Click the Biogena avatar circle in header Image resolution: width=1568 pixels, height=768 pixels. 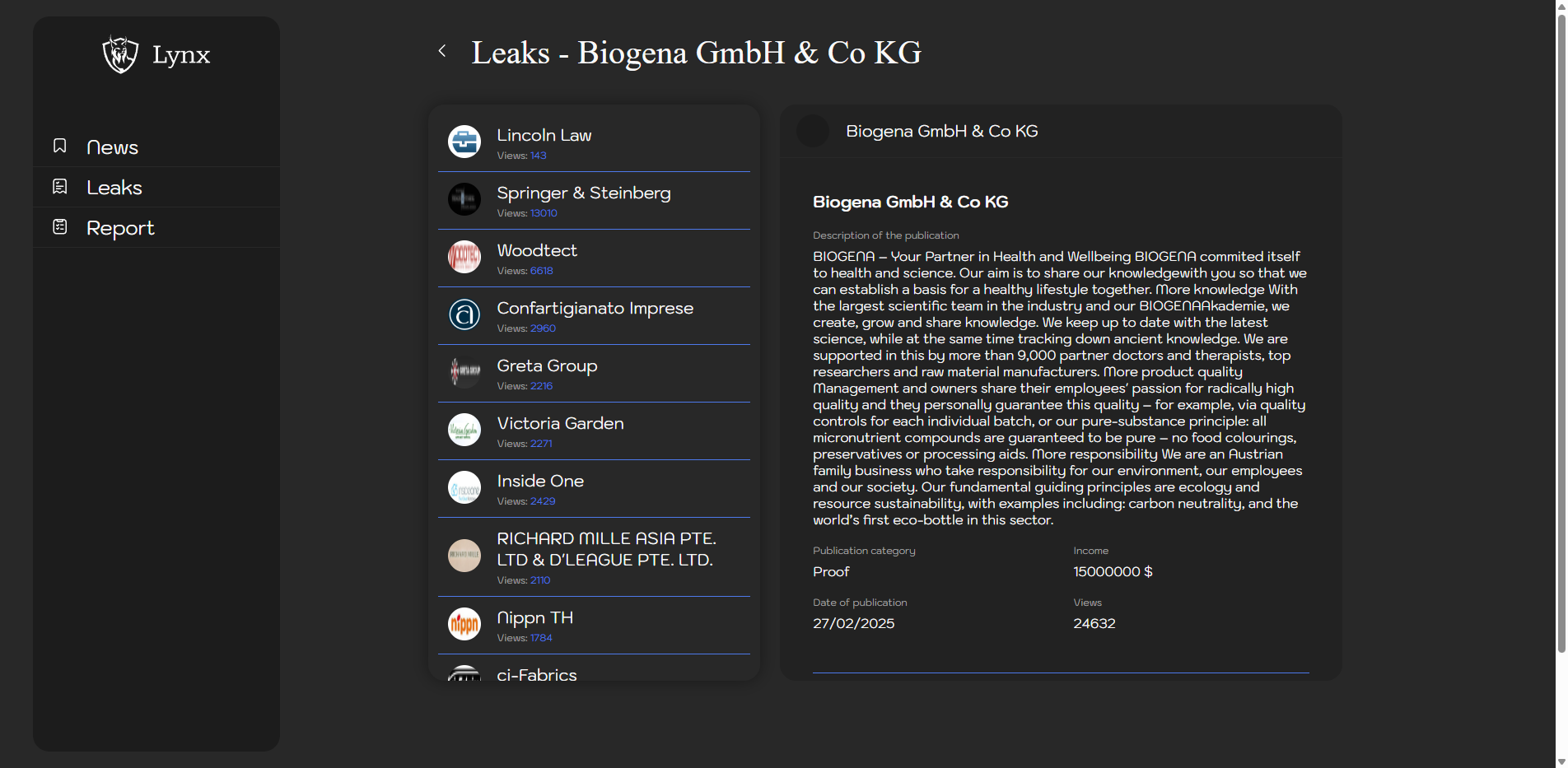(813, 132)
